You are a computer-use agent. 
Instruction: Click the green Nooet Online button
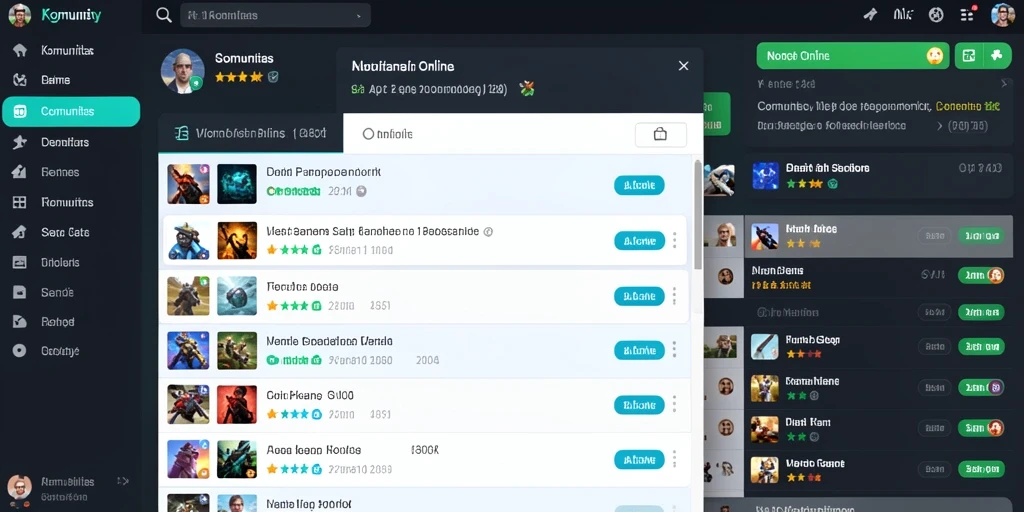[x=853, y=56]
